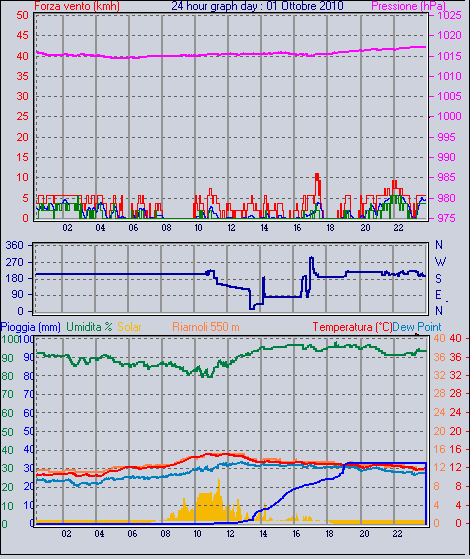The image size is (470, 559).
Task: Click the 'Pressione (hPa)' legend label
Action: [x=408, y=6]
